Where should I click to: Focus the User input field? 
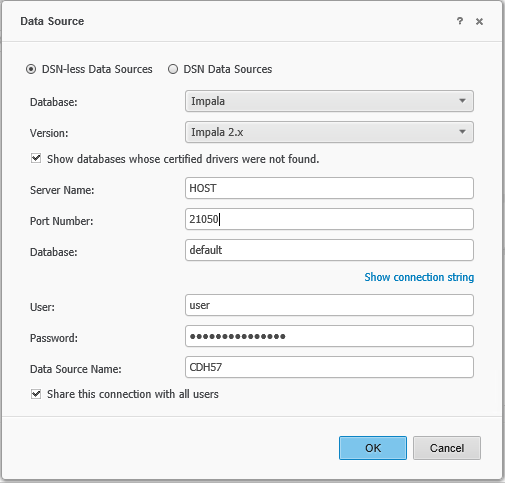[329, 305]
